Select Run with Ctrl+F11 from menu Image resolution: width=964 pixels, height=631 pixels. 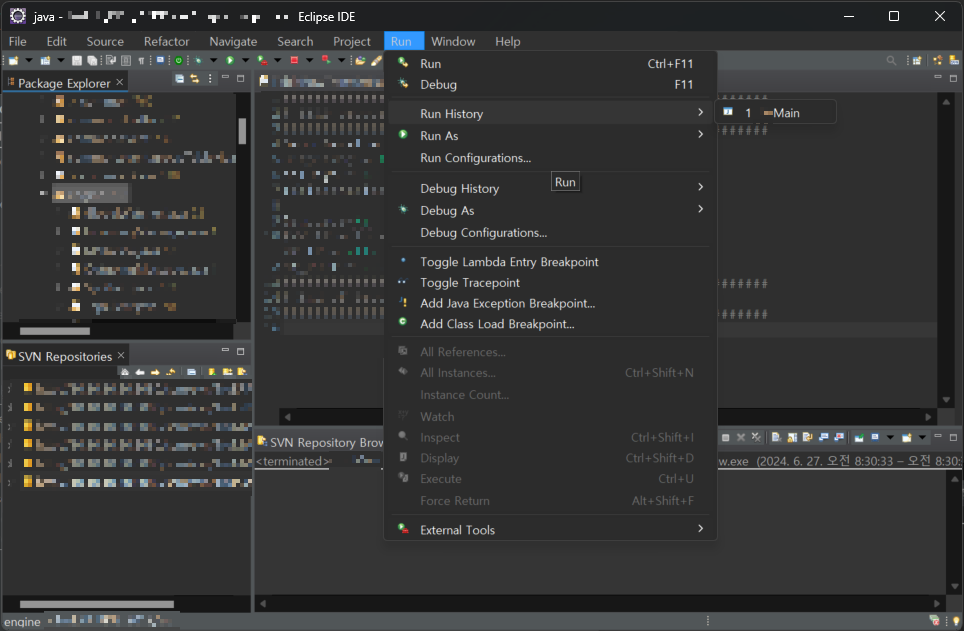(x=550, y=63)
